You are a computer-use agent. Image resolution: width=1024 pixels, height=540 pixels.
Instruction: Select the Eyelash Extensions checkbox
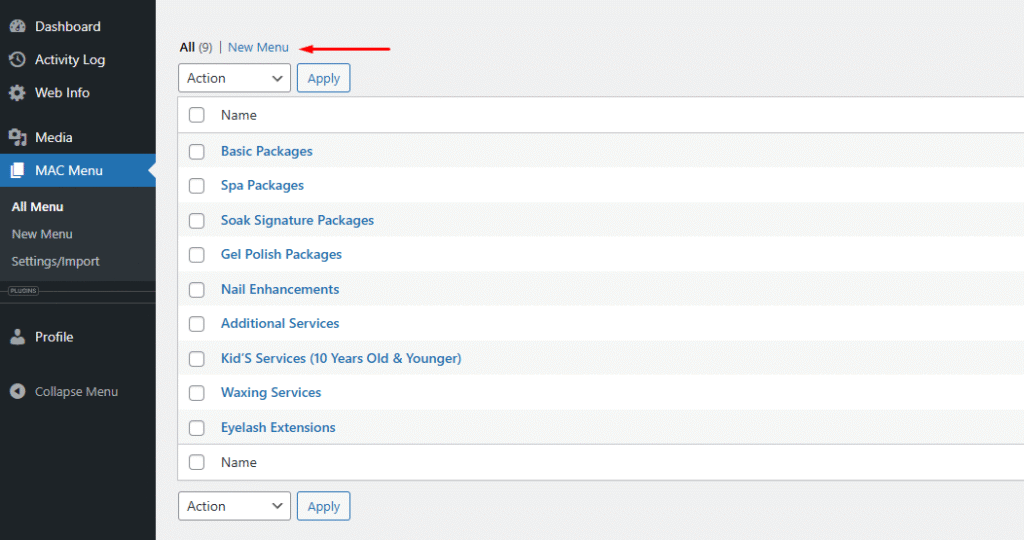197,428
